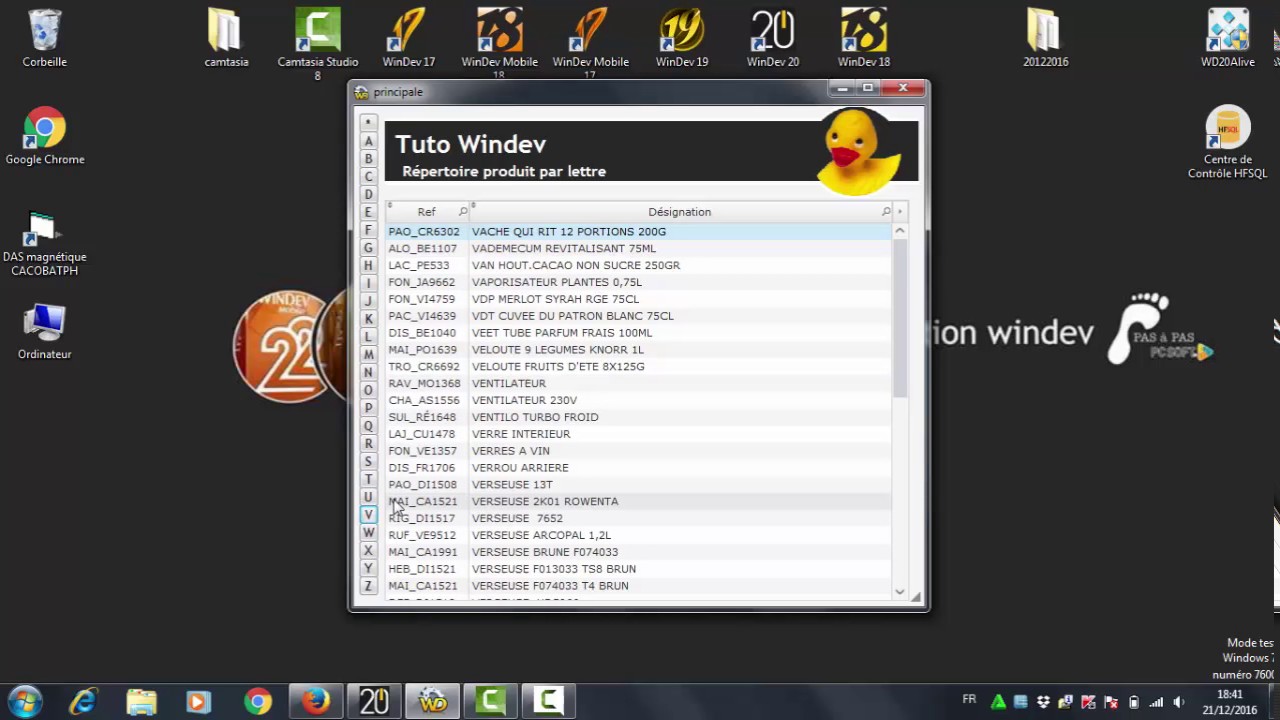
Task: Launch WinDev Mobile 18 desktop shortcut
Action: (499, 43)
